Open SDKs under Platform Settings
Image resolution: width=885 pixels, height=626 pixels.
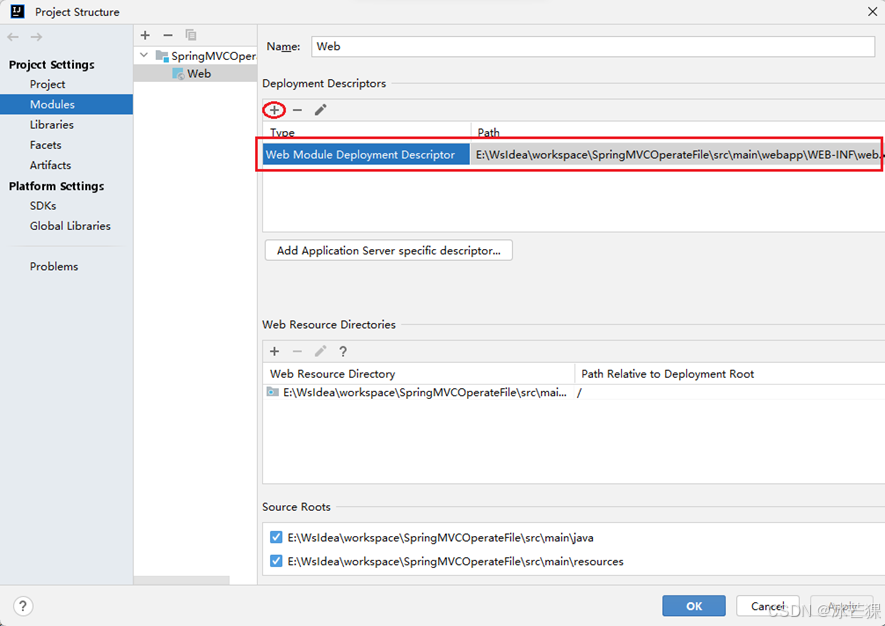[43, 205]
